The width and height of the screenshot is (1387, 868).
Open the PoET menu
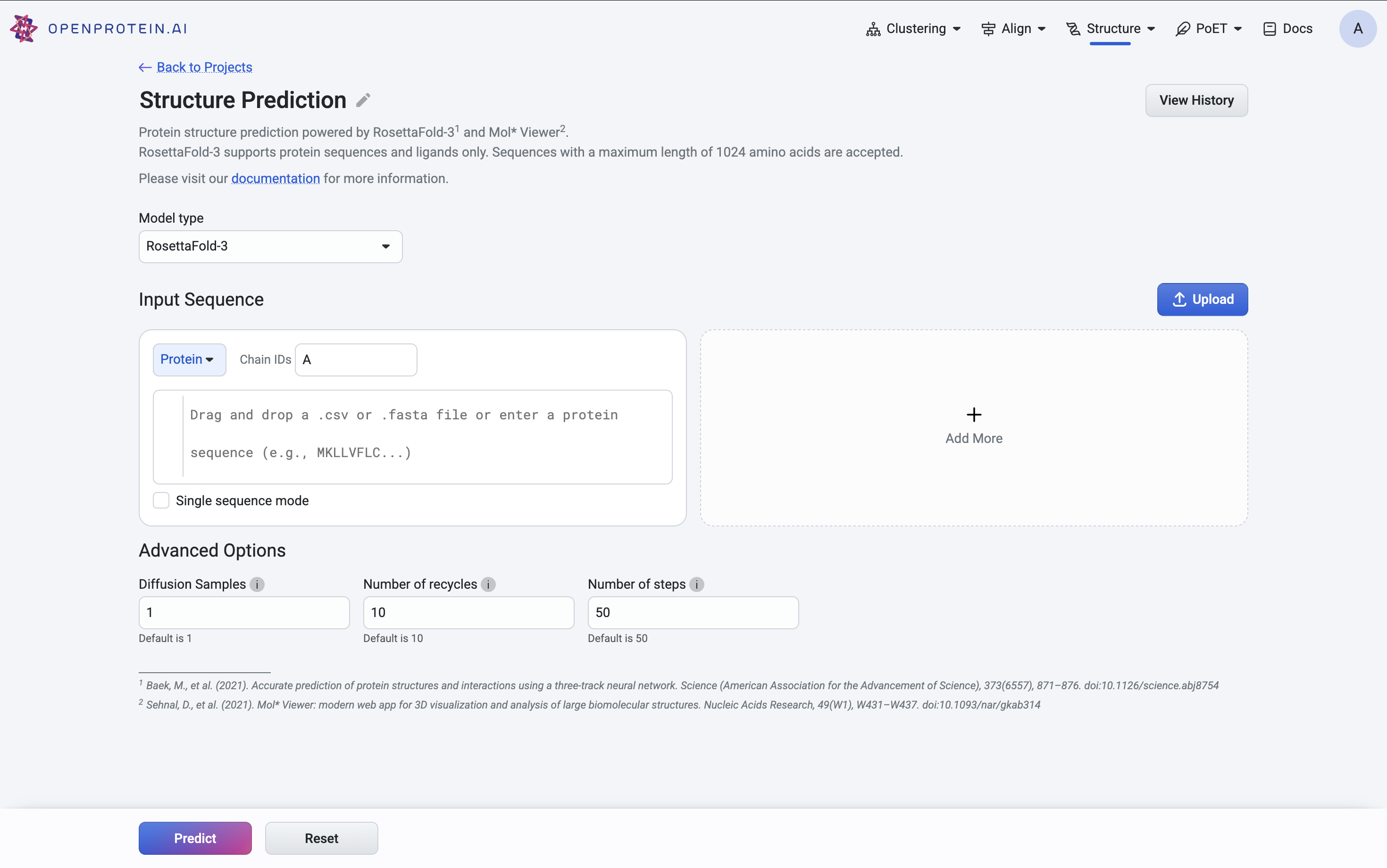1209,29
